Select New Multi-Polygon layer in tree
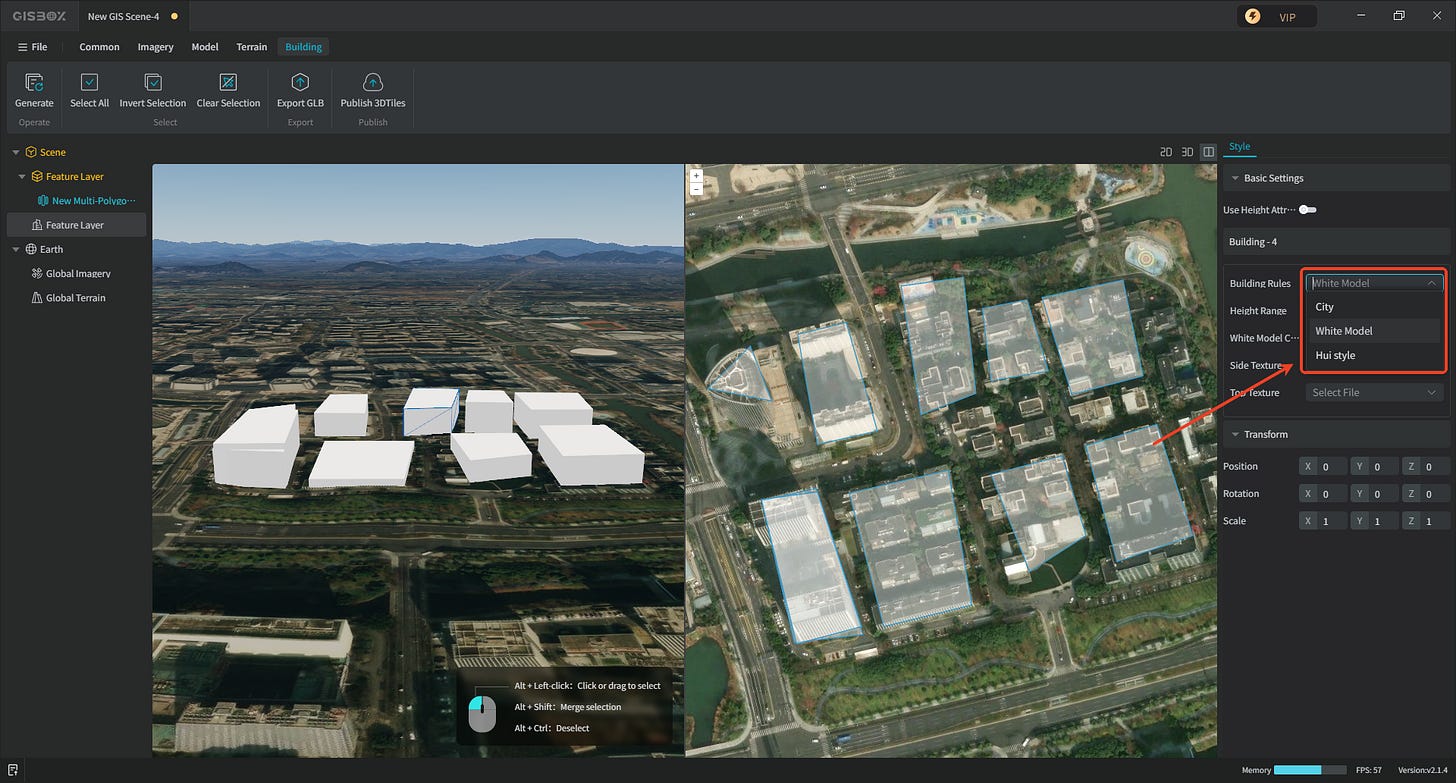 pos(93,201)
